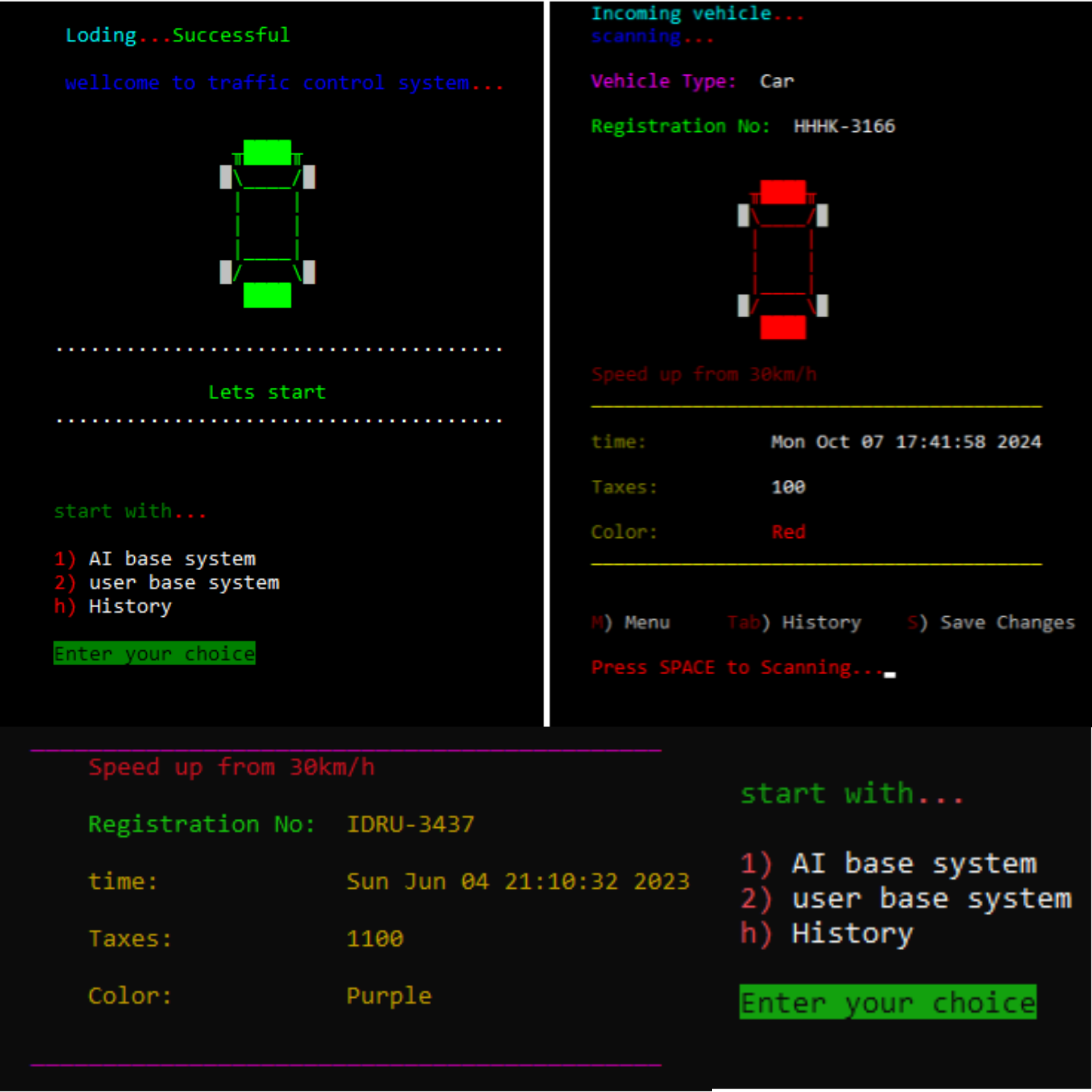This screenshot has height=1092, width=1092.
Task: Click the larger Enter your choice field
Action: (x=887, y=1003)
